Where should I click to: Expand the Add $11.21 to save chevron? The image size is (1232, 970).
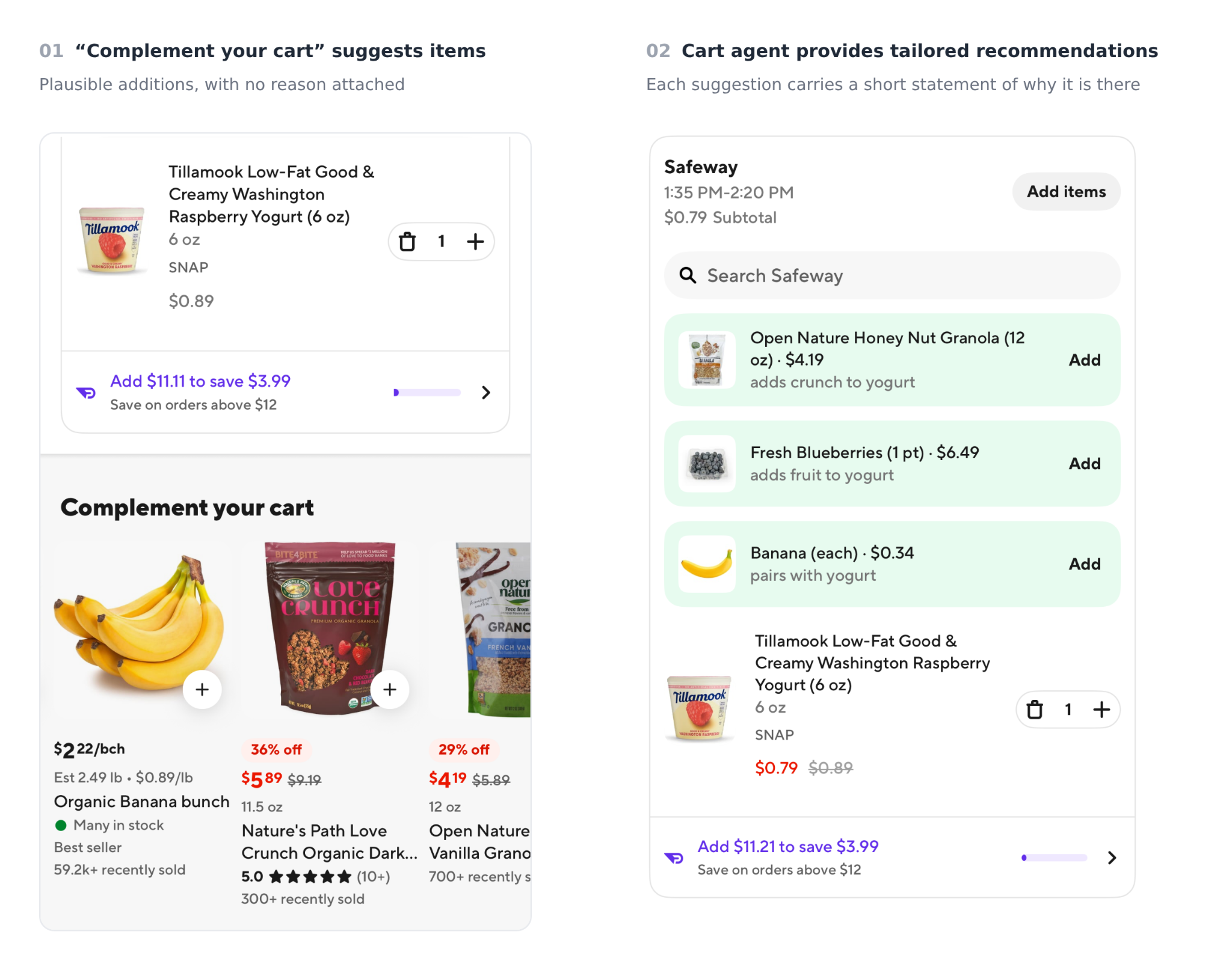pos(1112,858)
